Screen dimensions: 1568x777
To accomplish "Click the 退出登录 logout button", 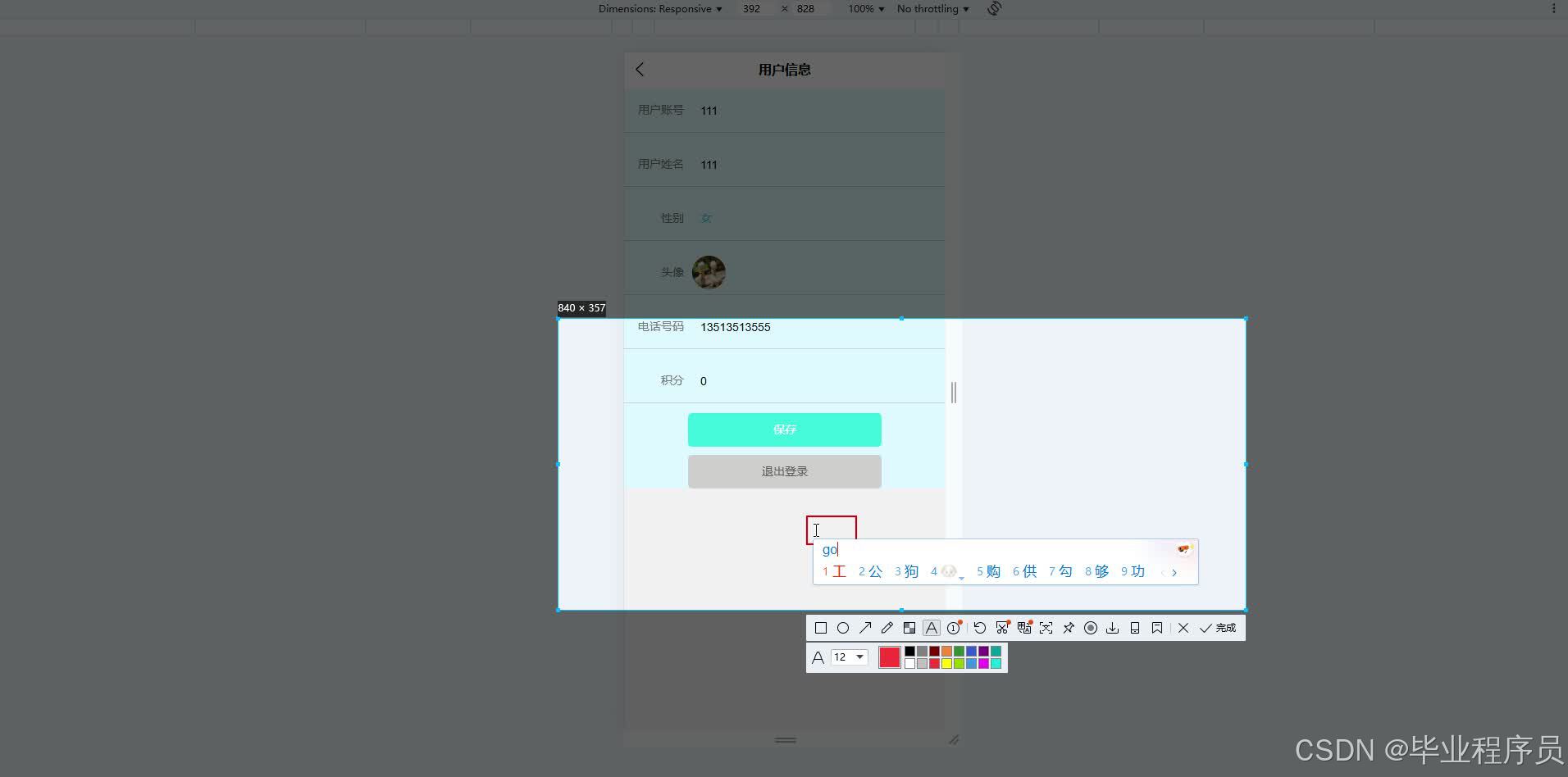I will tap(783, 471).
